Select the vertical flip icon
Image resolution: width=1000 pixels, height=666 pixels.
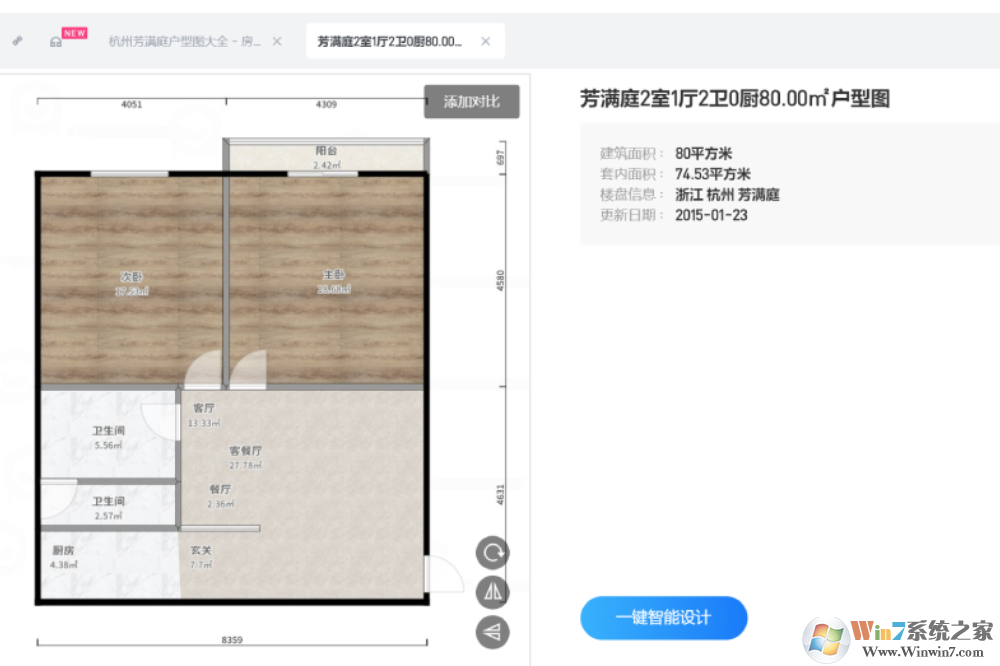[x=492, y=631]
